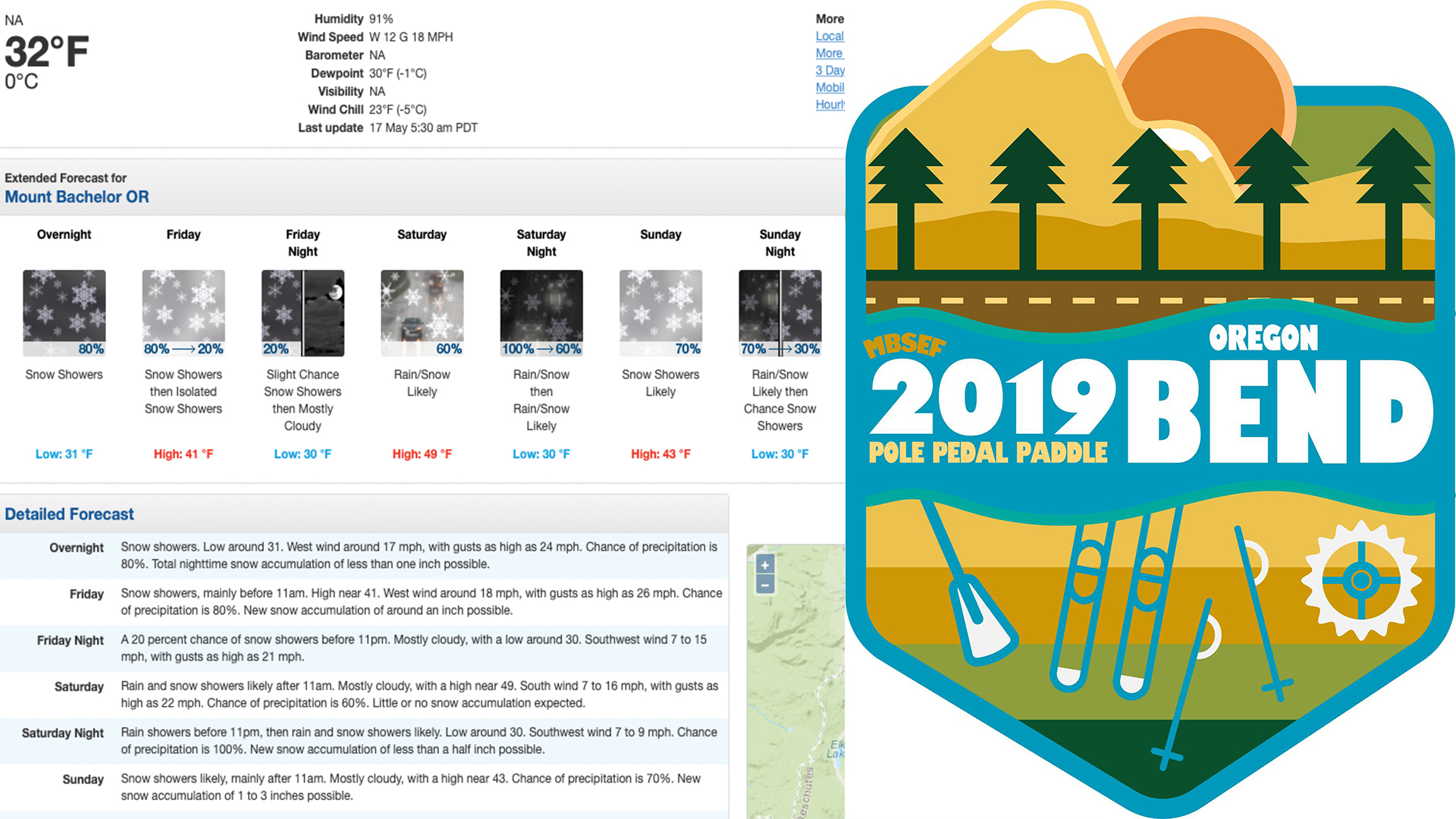Image resolution: width=1456 pixels, height=819 pixels.
Task: Open the Local link under More
Action: pos(830,36)
